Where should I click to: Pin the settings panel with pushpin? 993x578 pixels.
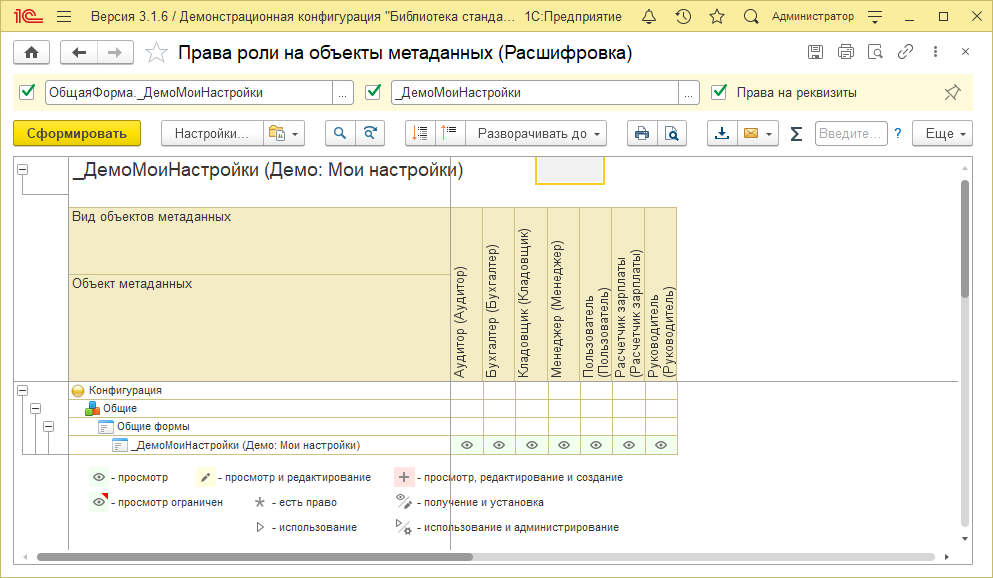pyautogui.click(x=952, y=92)
